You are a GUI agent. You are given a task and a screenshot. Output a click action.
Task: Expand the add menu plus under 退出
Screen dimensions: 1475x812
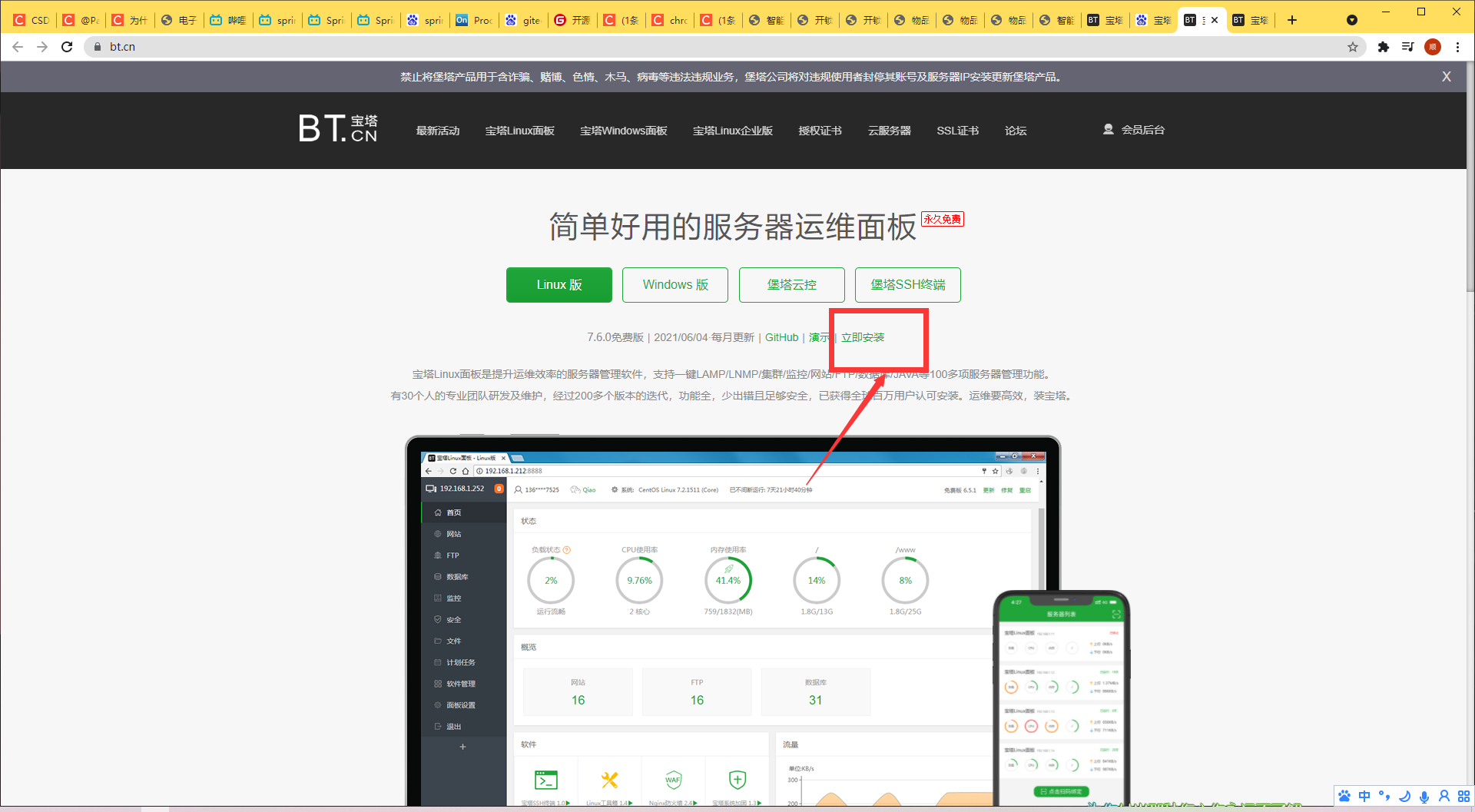click(x=462, y=747)
